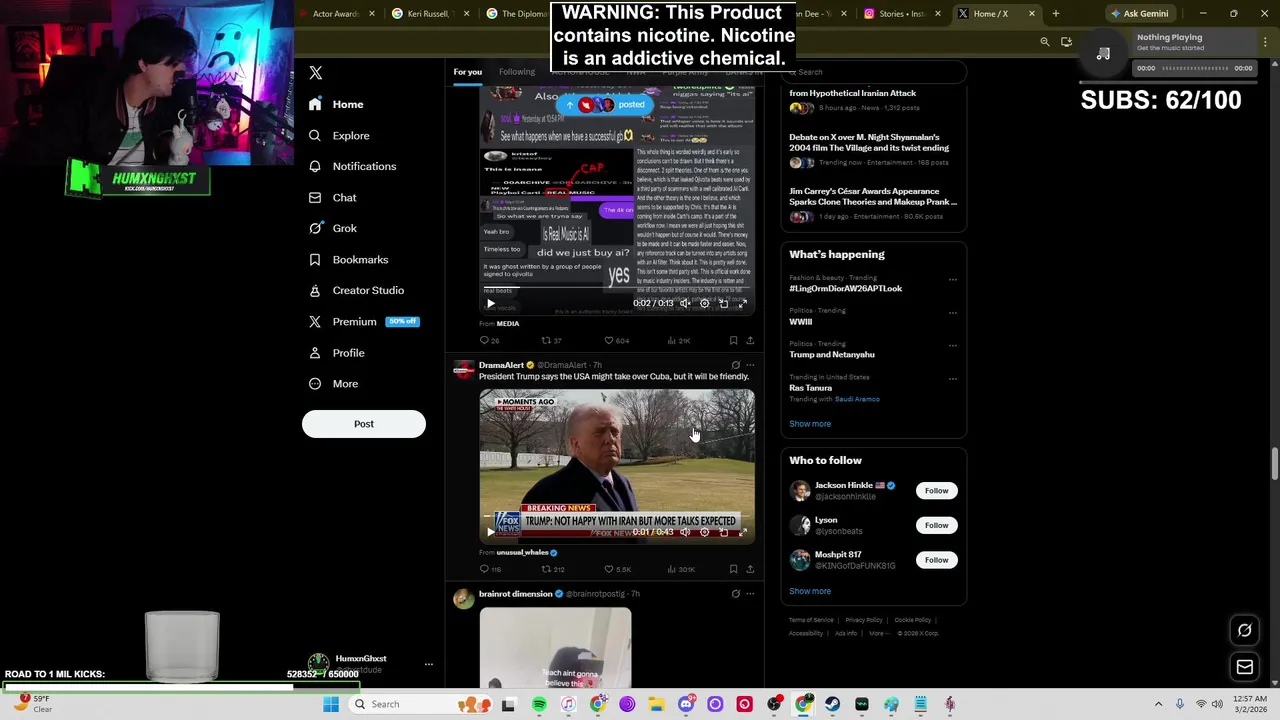Show more under Who to follow
This screenshot has height=720, width=1280.
click(810, 591)
